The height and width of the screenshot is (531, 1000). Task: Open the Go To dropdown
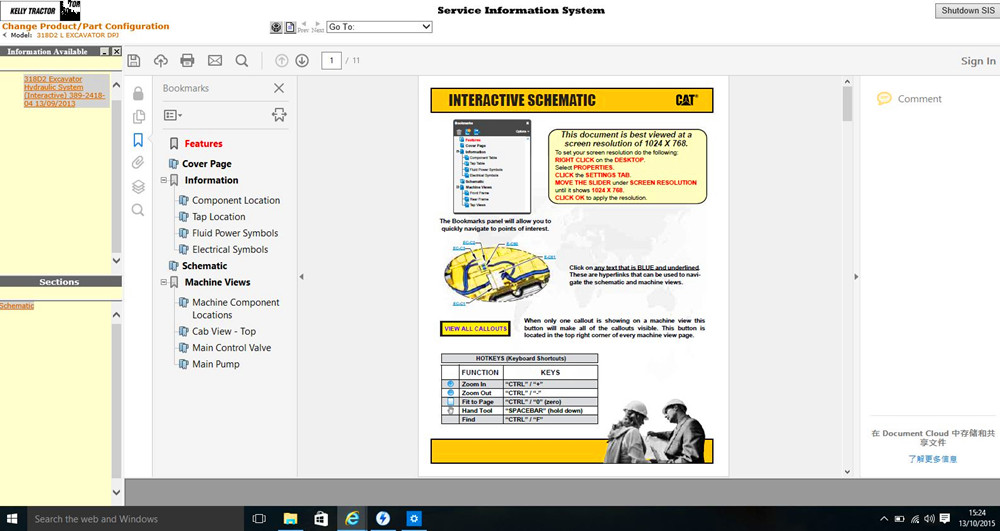(x=379, y=27)
